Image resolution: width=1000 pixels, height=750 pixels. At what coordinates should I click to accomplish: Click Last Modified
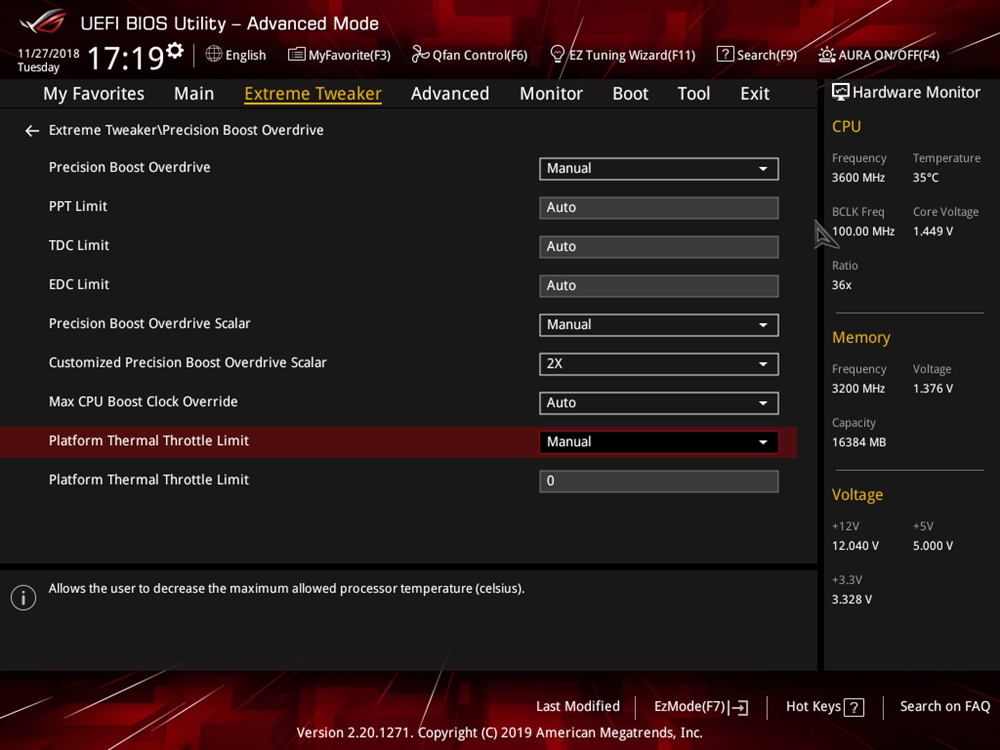coord(578,707)
